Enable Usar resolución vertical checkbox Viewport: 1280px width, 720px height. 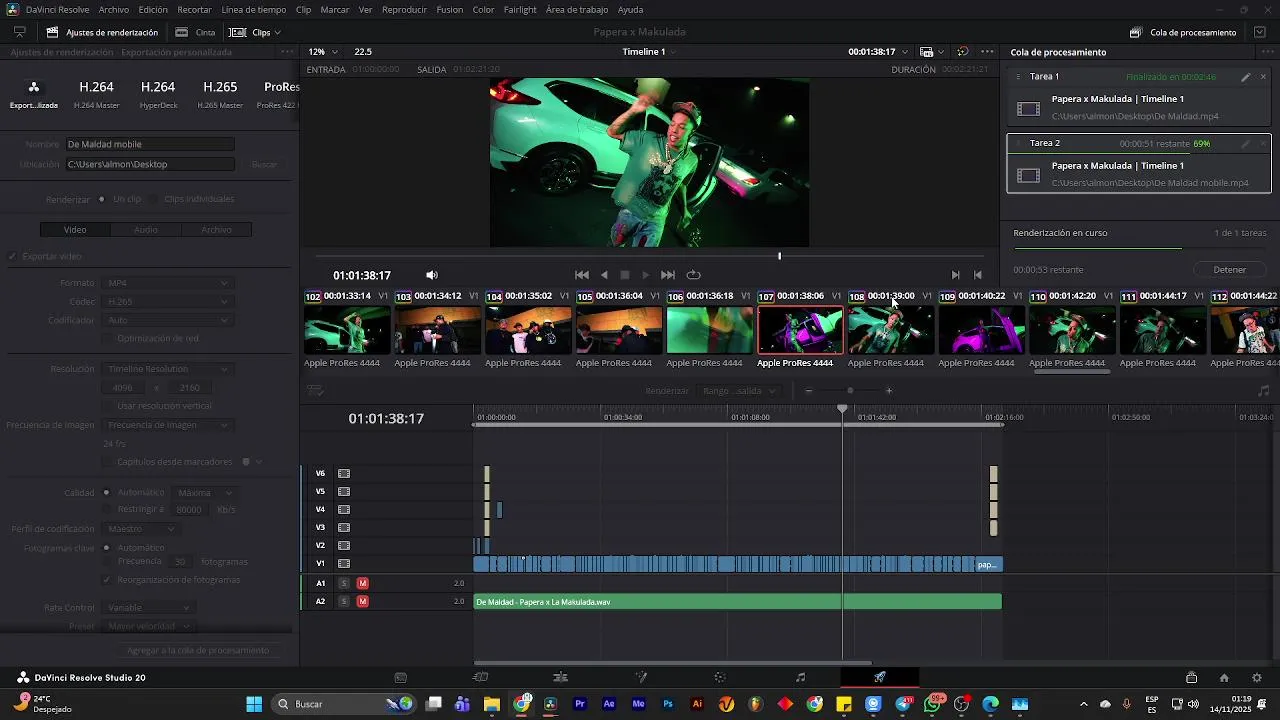click(x=107, y=406)
